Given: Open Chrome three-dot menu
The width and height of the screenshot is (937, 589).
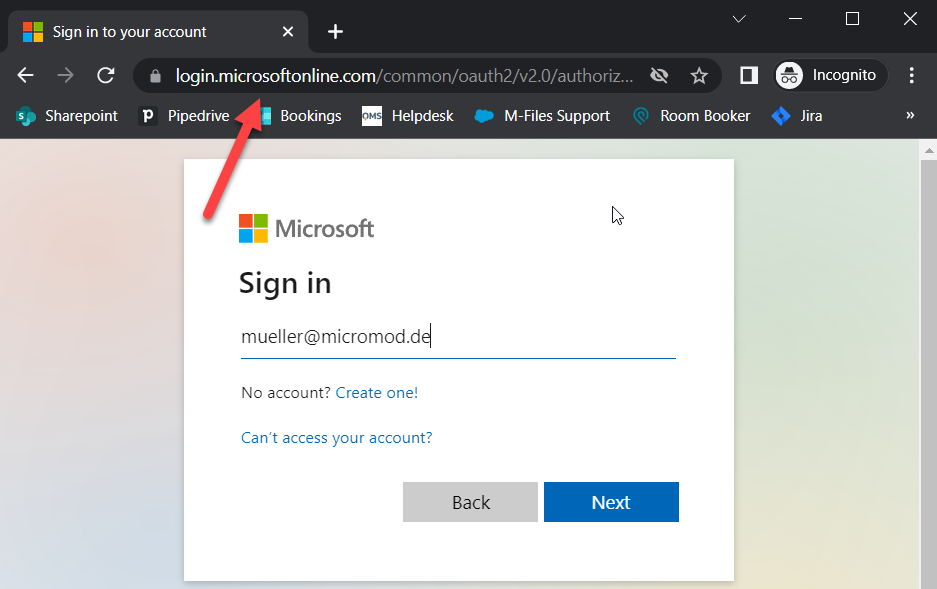Looking at the screenshot, I should click(x=911, y=75).
